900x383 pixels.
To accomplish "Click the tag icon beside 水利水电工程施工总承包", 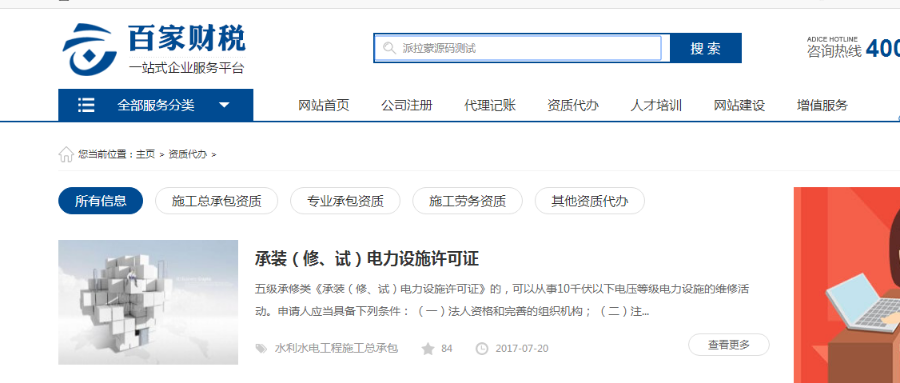I will click(x=261, y=349).
